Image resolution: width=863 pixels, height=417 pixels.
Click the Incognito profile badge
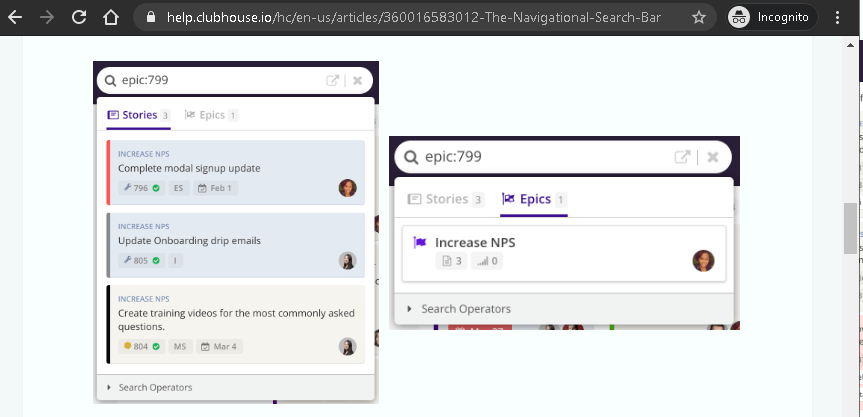[769, 17]
